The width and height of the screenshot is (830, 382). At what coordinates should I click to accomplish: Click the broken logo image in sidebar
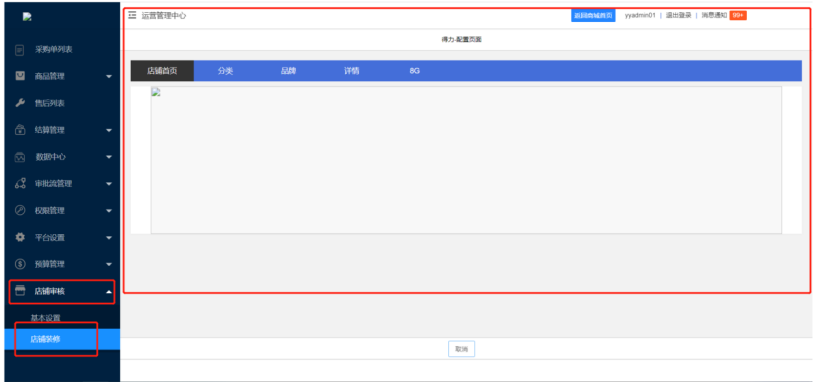[27, 17]
